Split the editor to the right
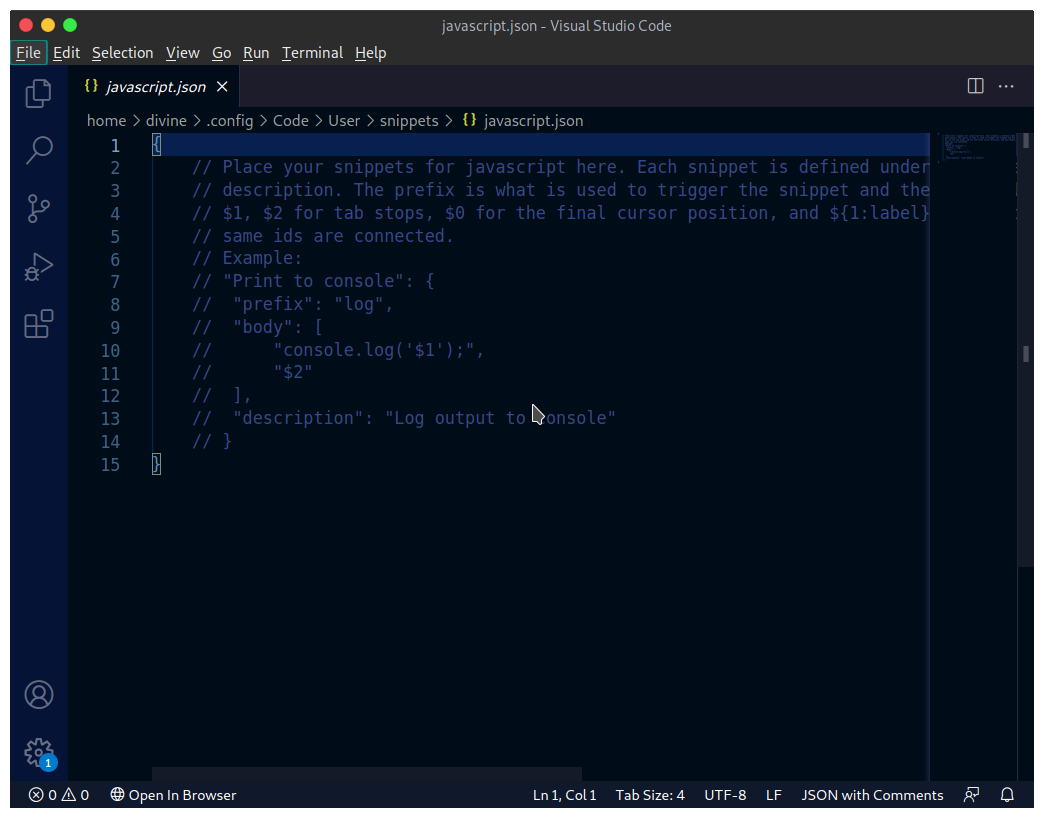 pyautogui.click(x=975, y=86)
